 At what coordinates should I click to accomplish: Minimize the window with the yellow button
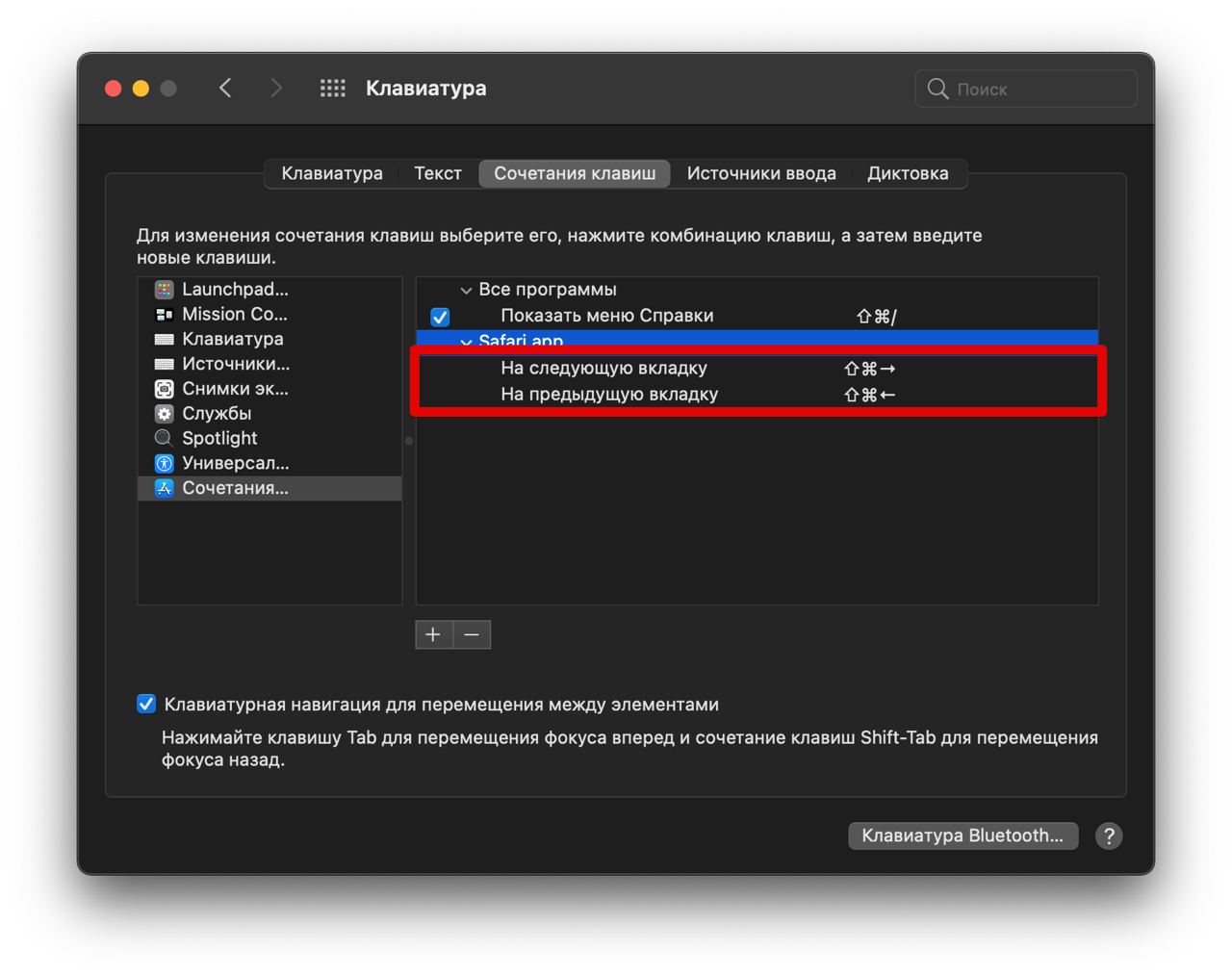(x=141, y=89)
